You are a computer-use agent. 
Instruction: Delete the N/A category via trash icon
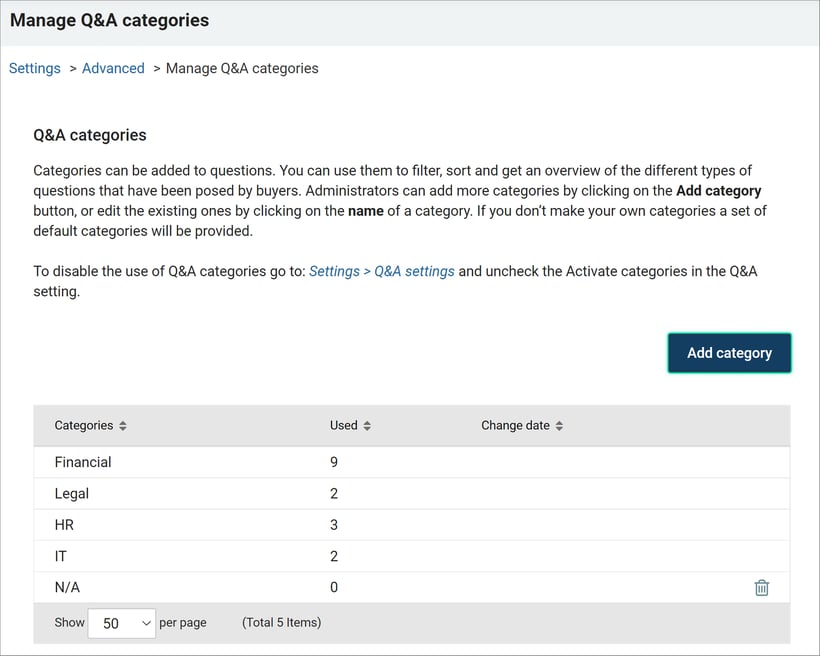762,588
